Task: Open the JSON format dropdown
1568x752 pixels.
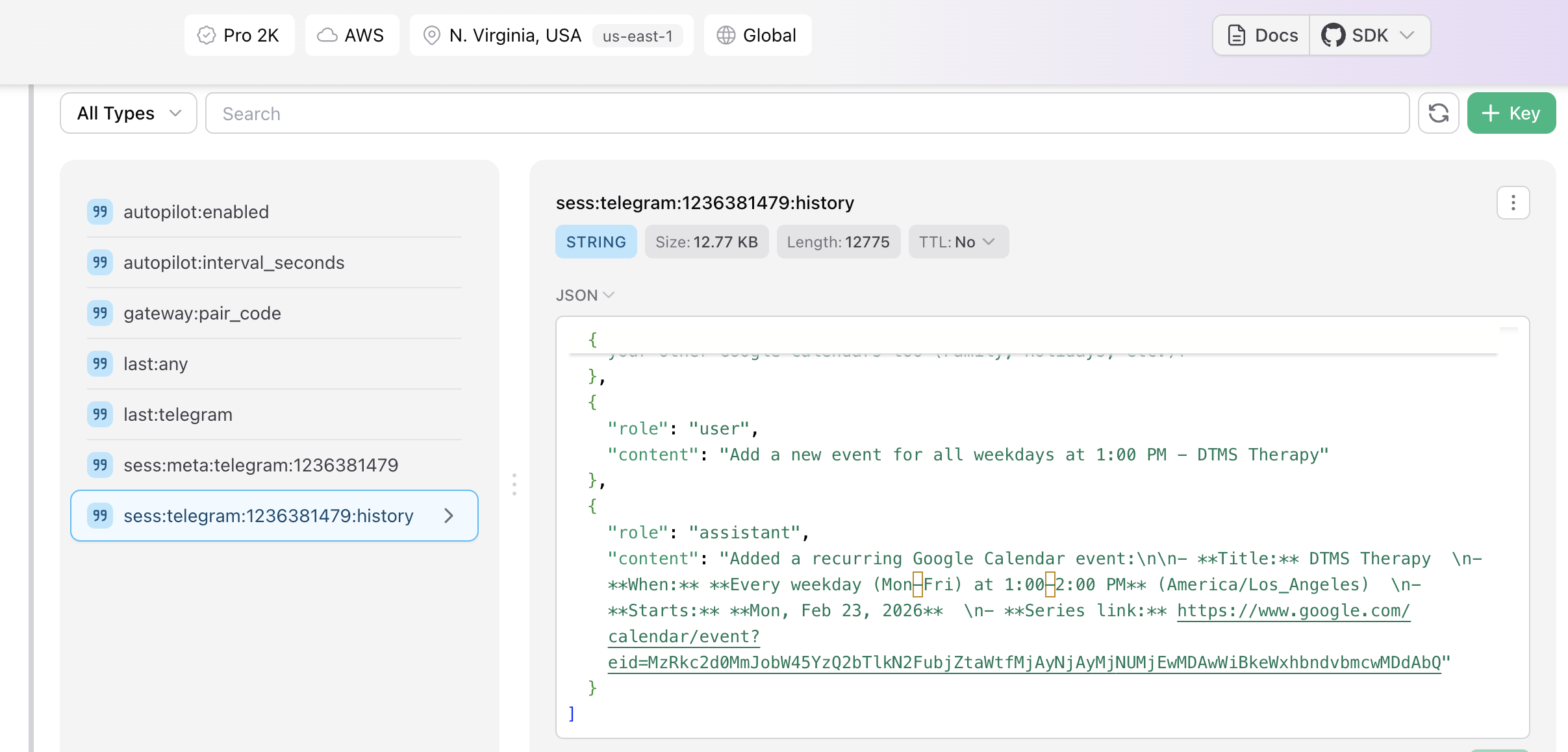Action: point(585,295)
